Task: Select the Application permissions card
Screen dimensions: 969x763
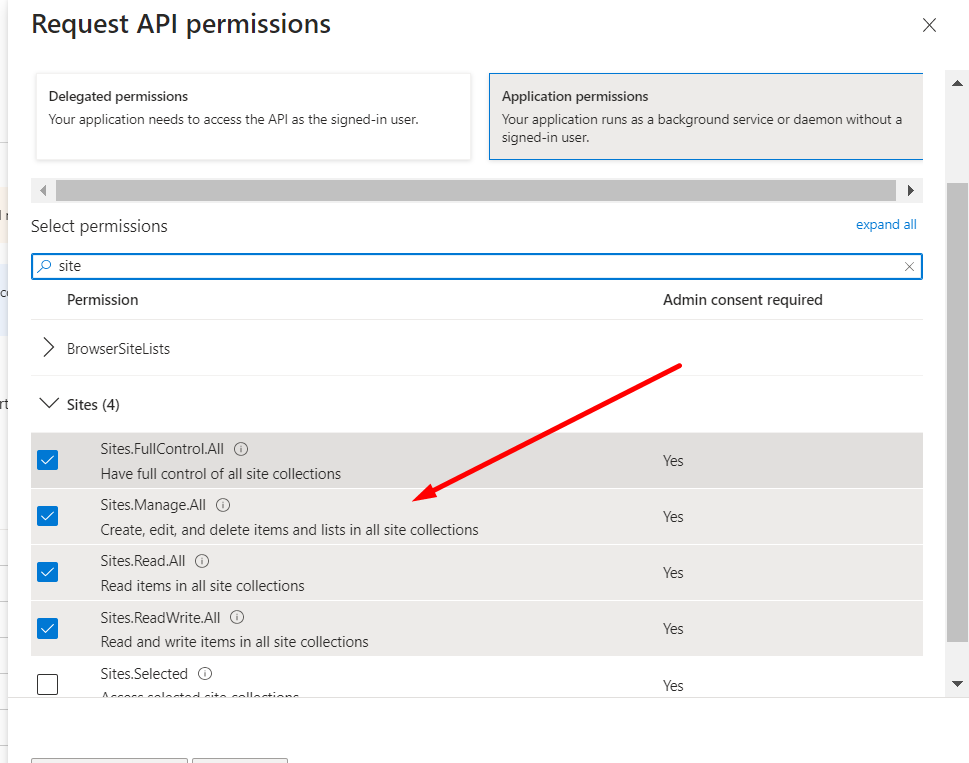Action: (x=705, y=116)
